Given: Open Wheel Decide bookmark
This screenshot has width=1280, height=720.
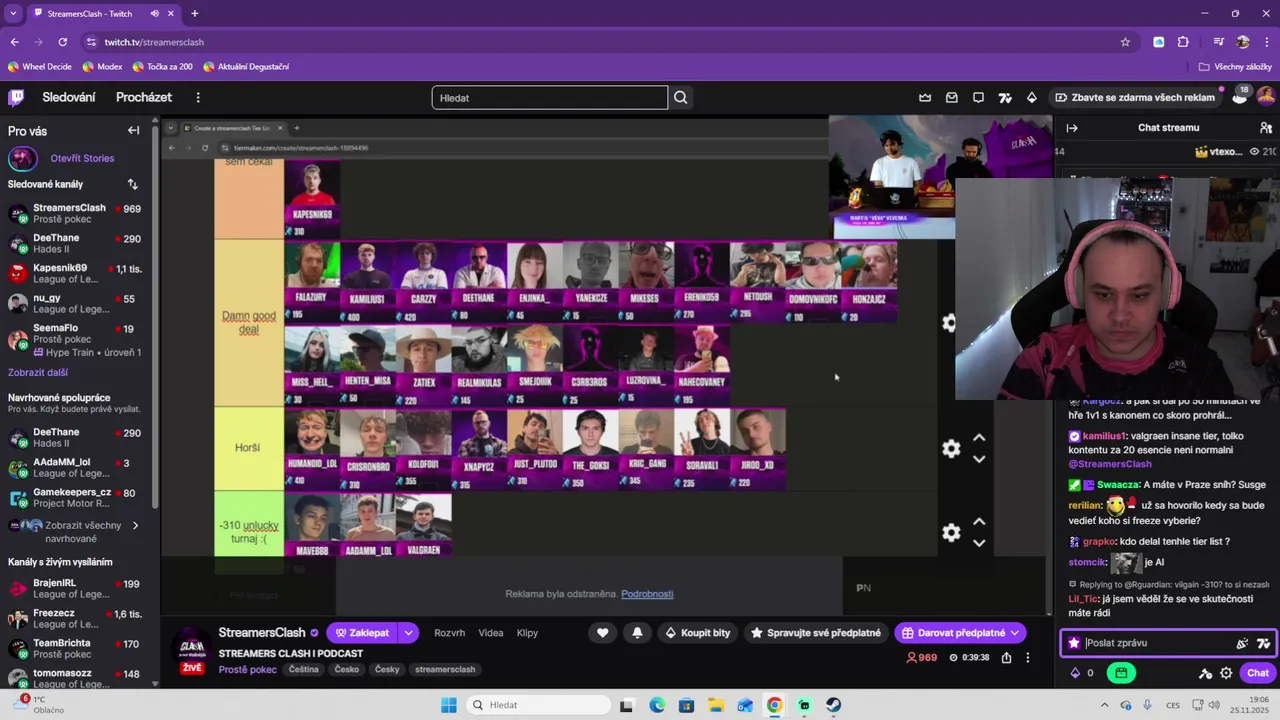Looking at the screenshot, I should pyautogui.click(x=40, y=67).
